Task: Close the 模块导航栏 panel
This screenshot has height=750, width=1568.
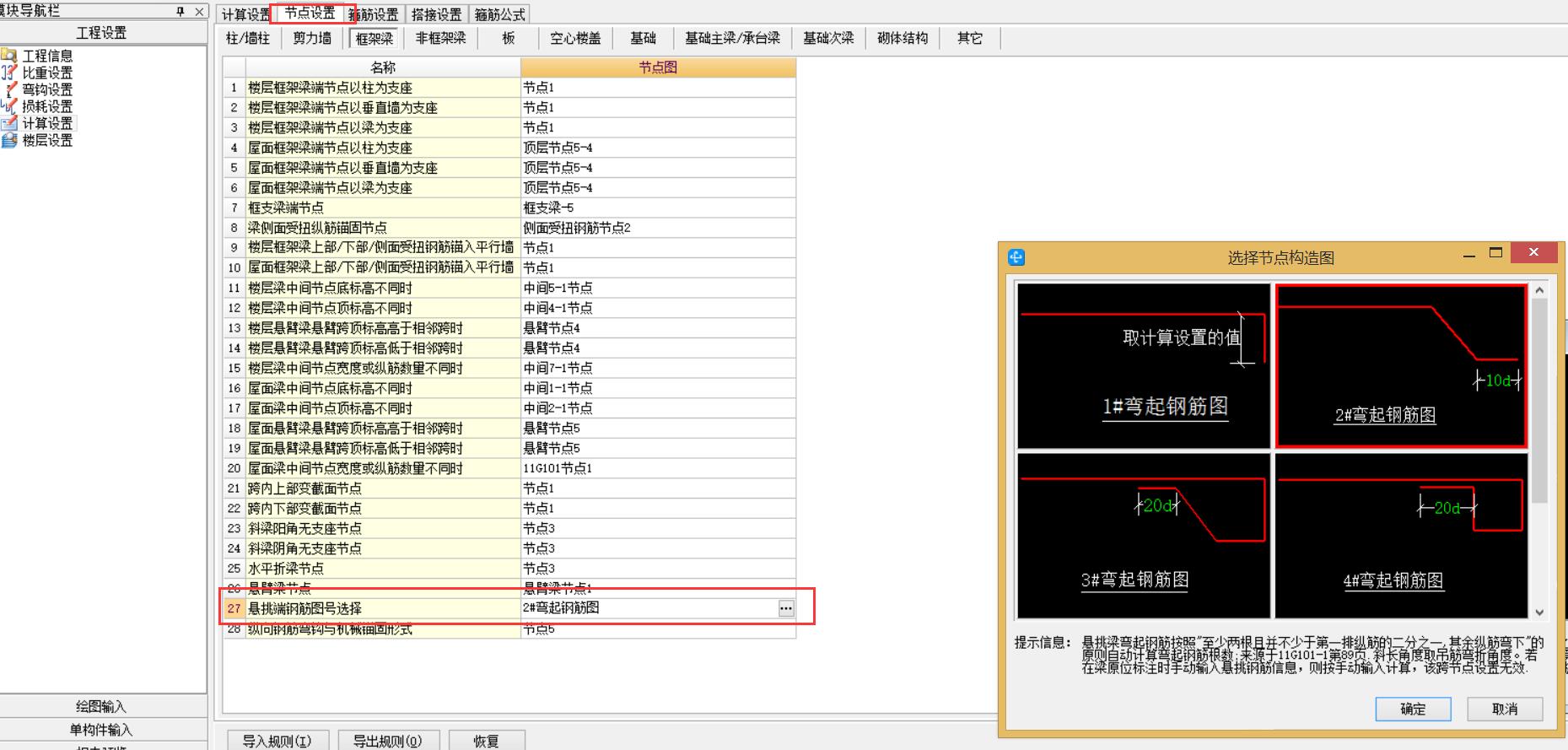Action: click(x=199, y=11)
